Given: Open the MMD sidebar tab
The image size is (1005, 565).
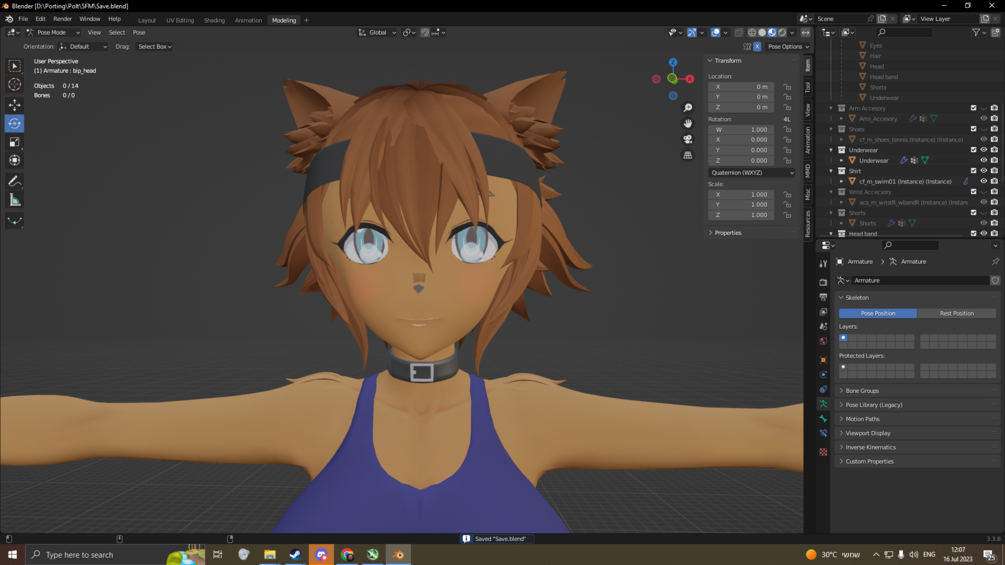Looking at the screenshot, I should pyautogui.click(x=808, y=171).
